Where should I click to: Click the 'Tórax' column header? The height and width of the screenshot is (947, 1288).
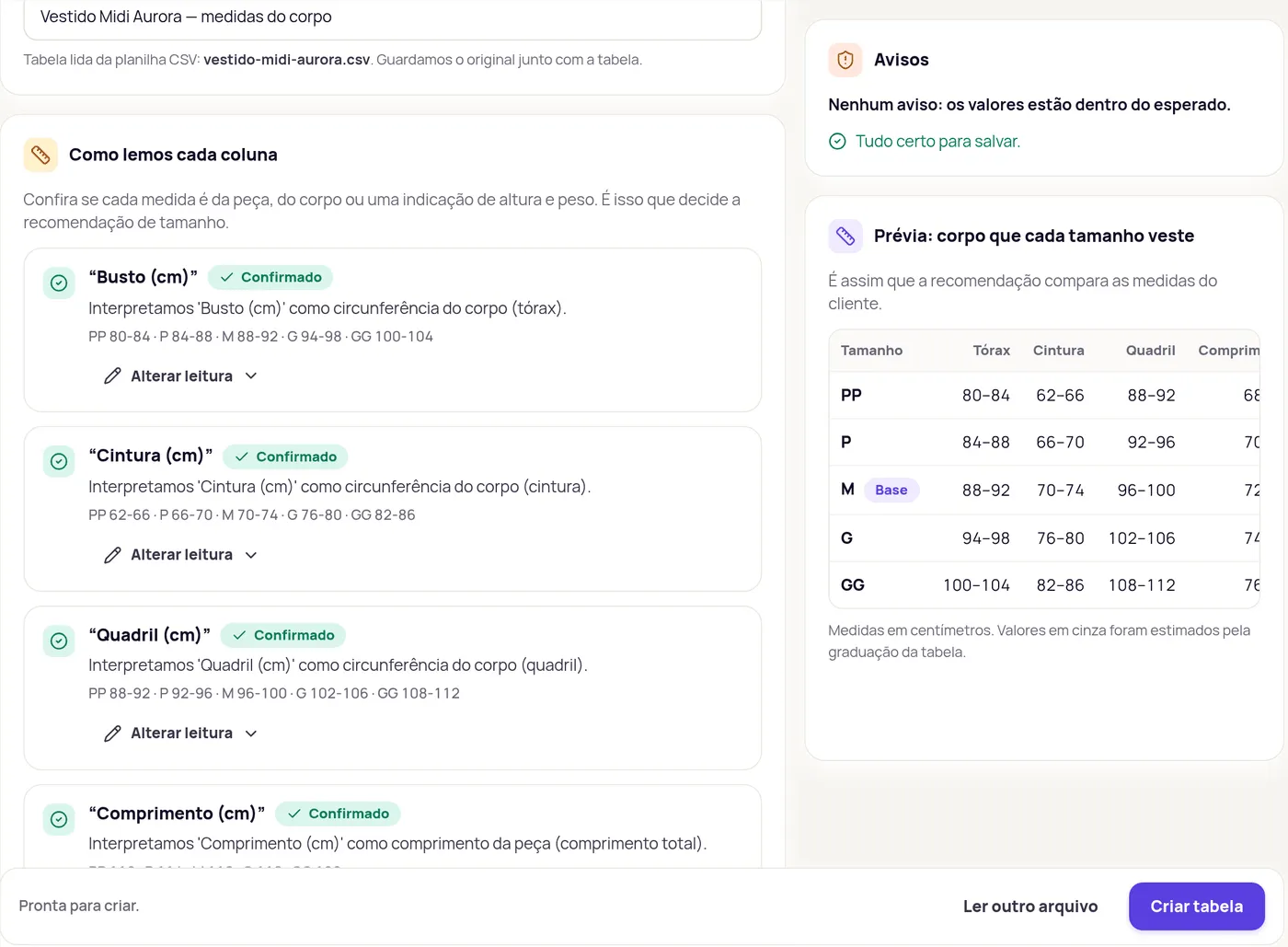(x=992, y=351)
